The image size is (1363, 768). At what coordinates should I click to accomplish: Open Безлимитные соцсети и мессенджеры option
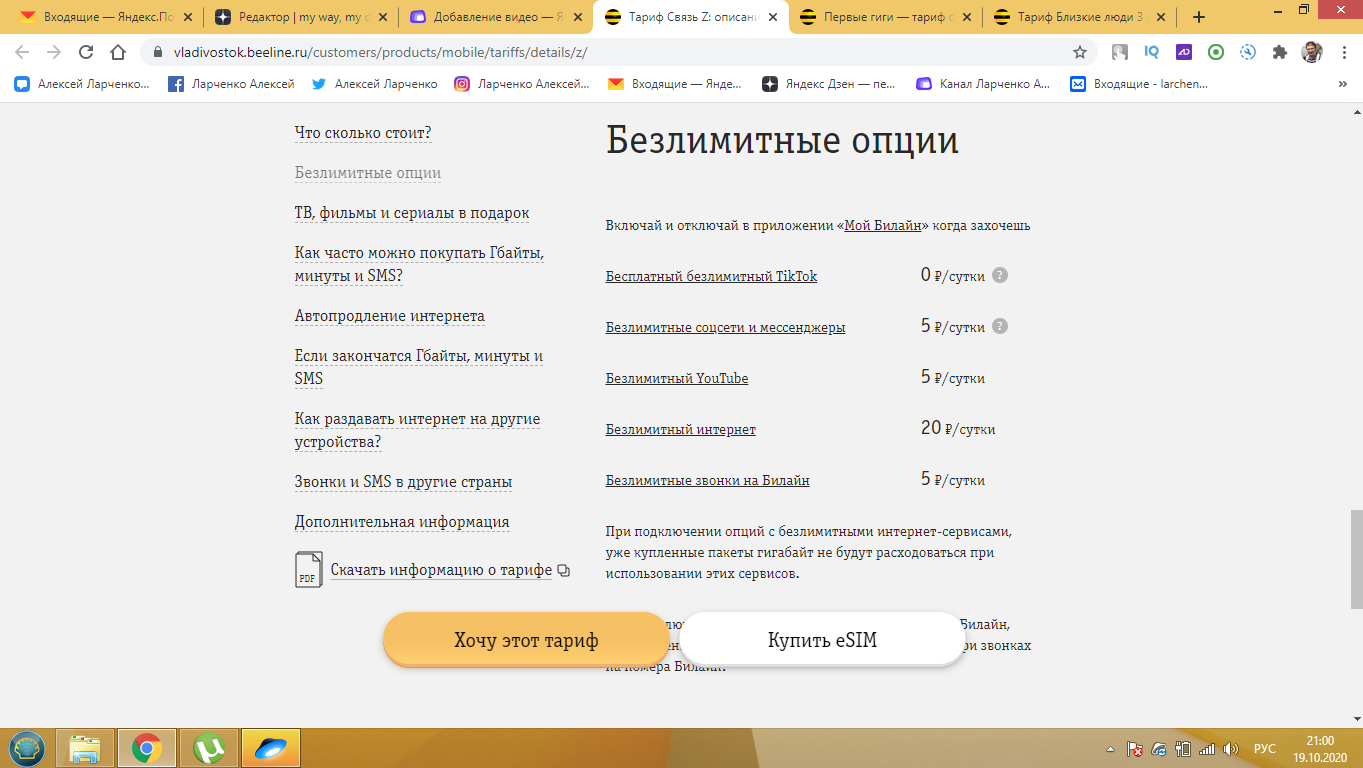[725, 327]
